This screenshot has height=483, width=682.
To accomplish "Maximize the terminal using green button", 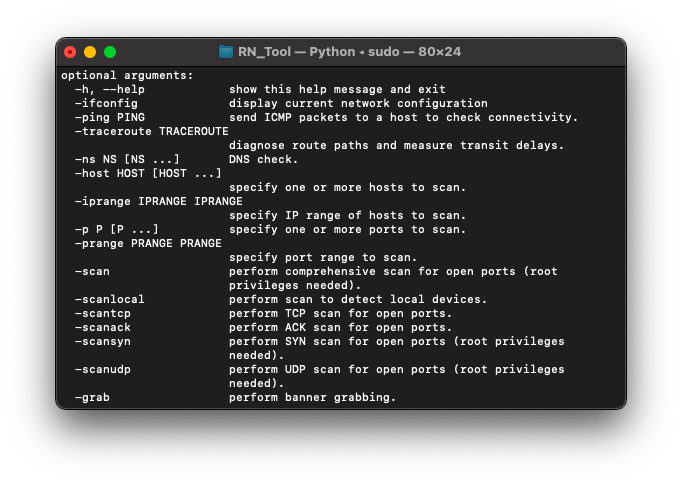I will tap(110, 52).
